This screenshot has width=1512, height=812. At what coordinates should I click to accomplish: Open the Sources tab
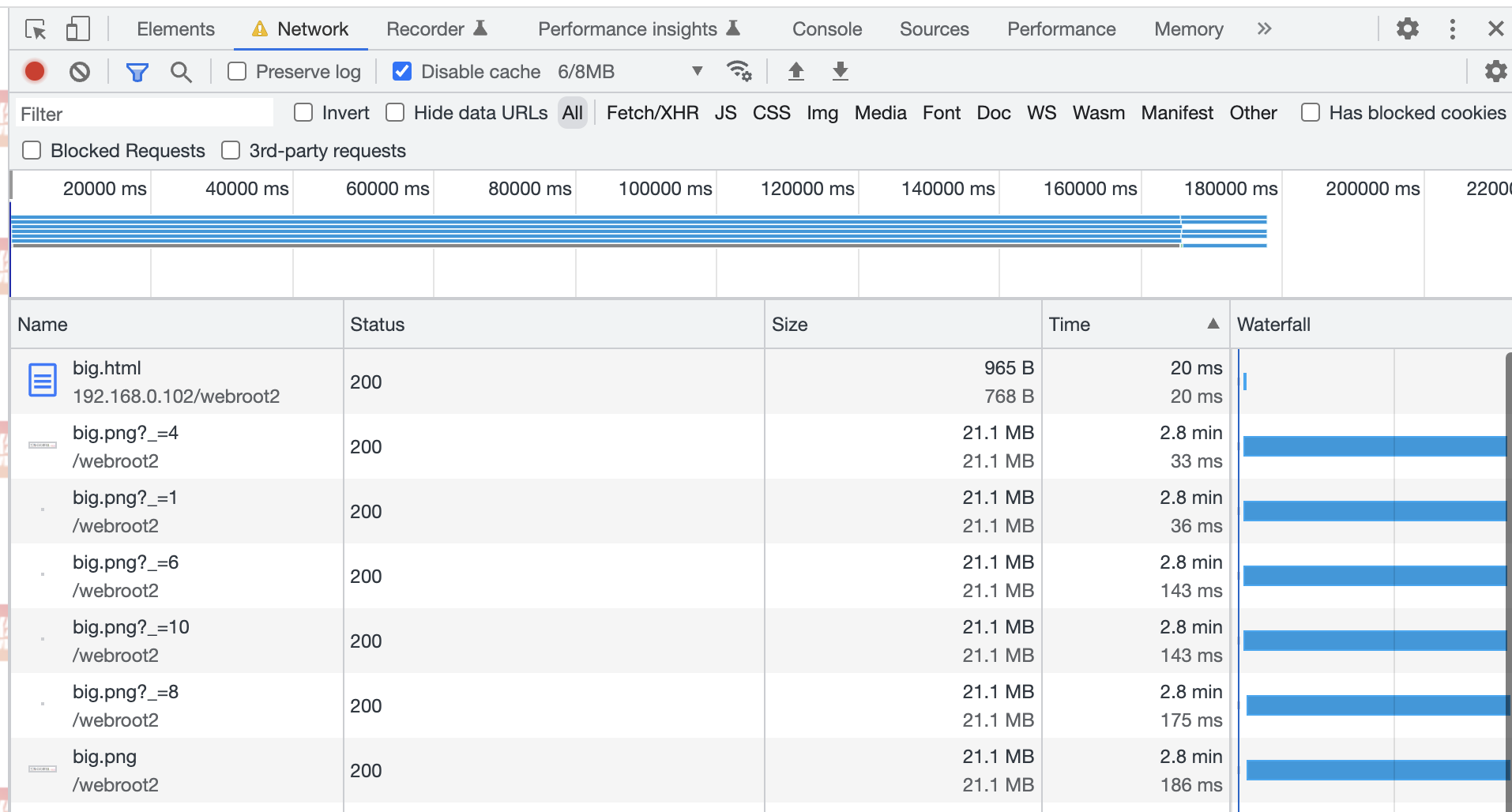point(935,29)
